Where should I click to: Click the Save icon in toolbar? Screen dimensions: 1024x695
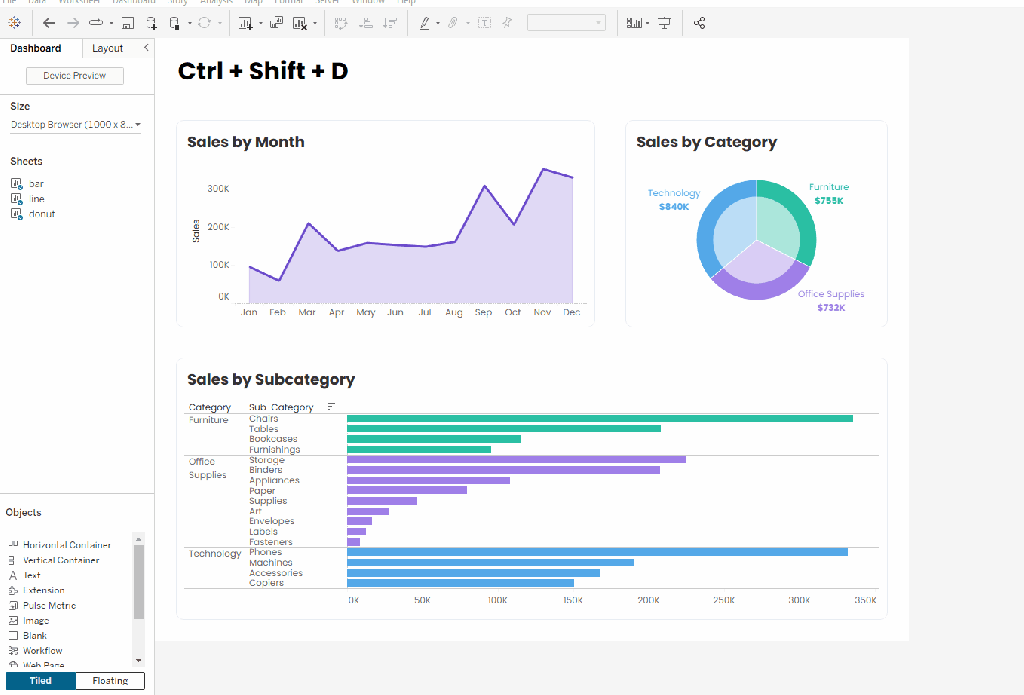coord(128,24)
